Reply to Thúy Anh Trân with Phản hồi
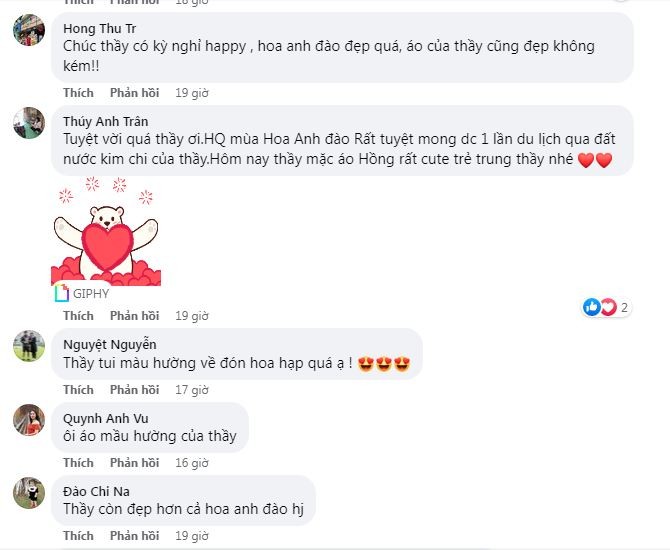 [135, 316]
